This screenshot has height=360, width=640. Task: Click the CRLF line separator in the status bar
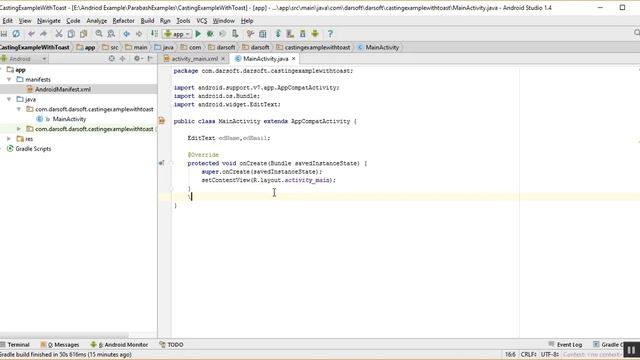pos(528,354)
